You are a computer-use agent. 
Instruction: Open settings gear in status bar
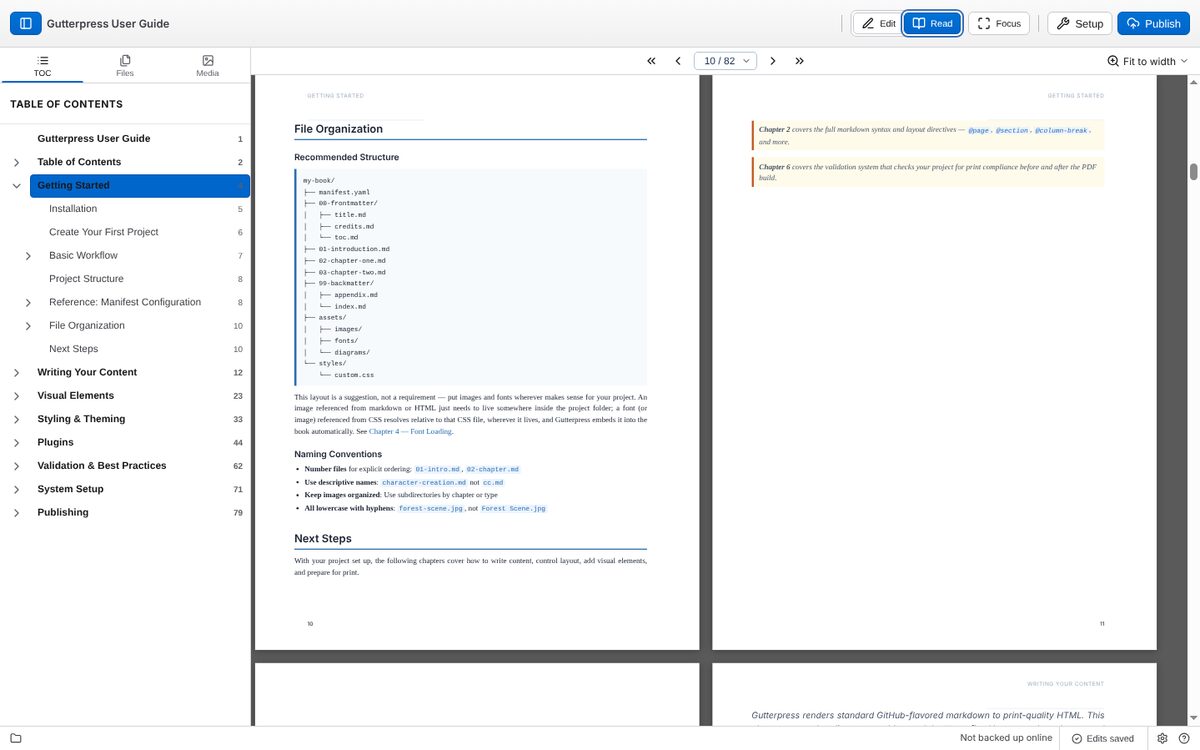(1163, 738)
